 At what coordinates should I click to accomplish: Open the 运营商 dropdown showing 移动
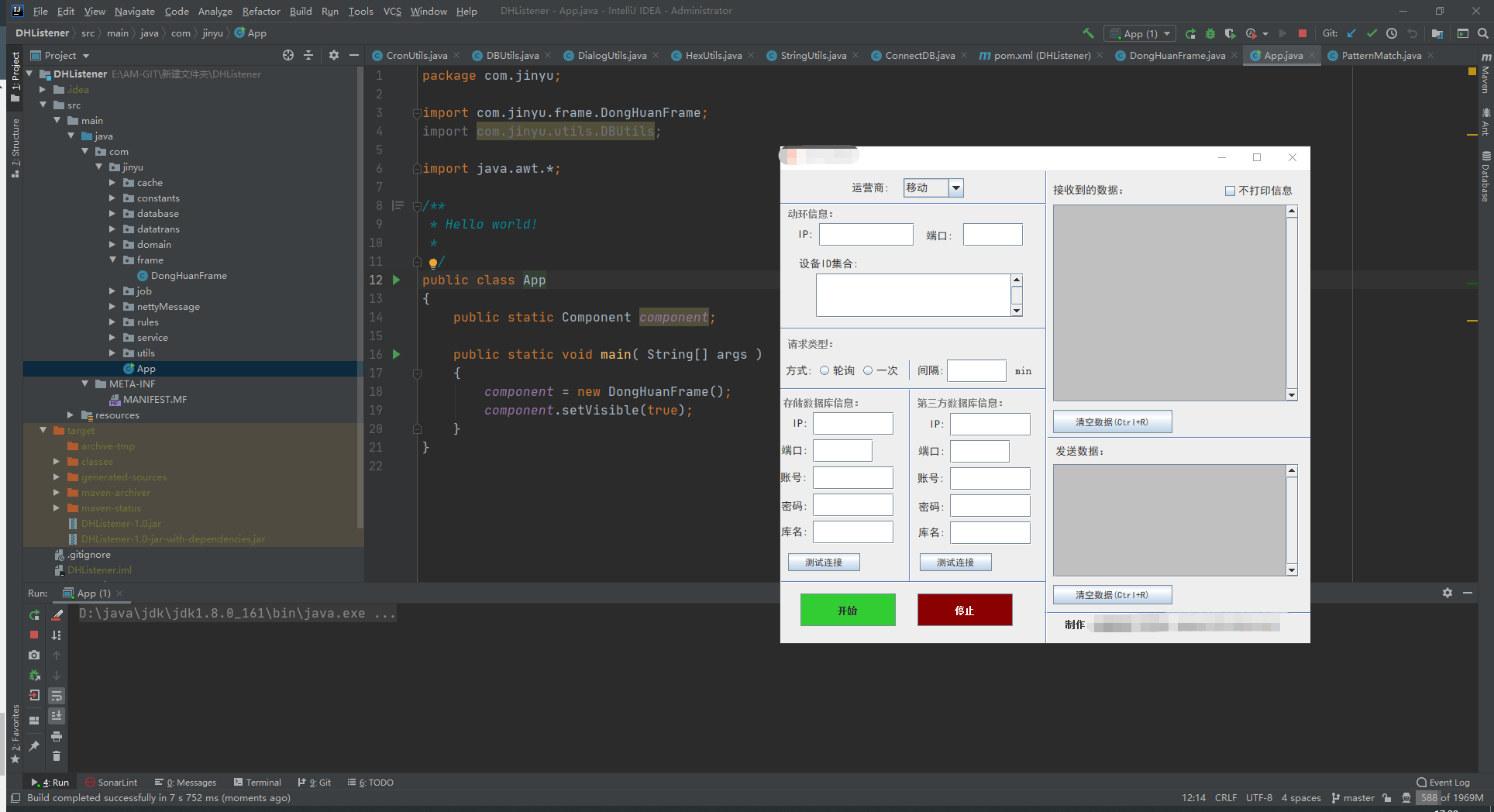click(x=933, y=188)
